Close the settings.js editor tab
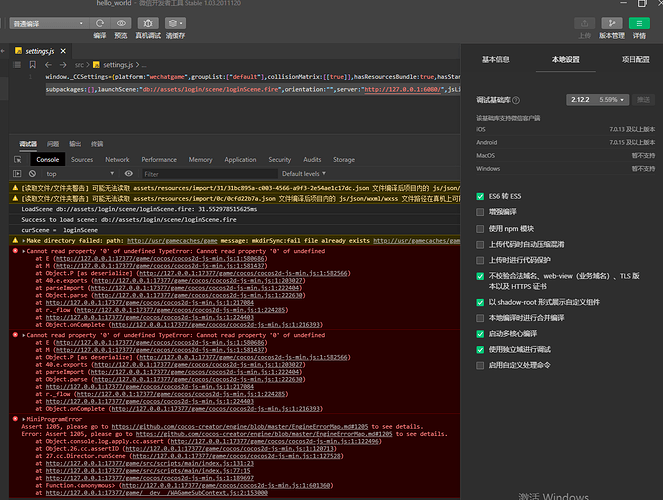The image size is (663, 500). pyautogui.click(x=63, y=51)
